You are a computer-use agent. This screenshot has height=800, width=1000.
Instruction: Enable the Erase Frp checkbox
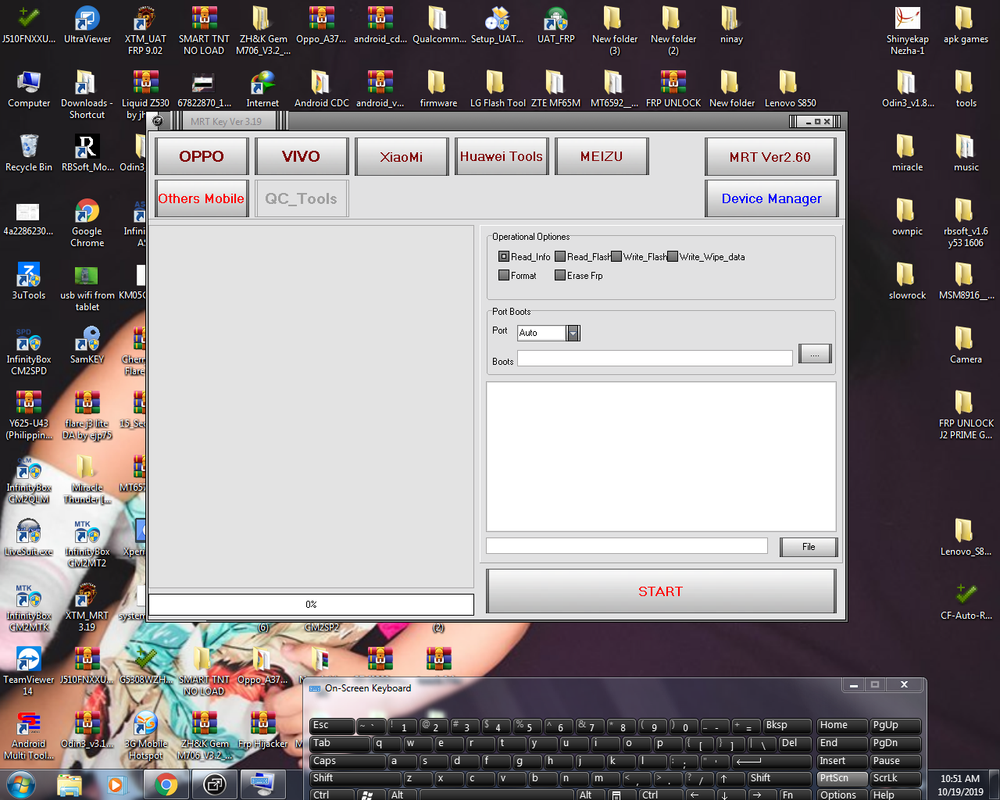(x=560, y=275)
